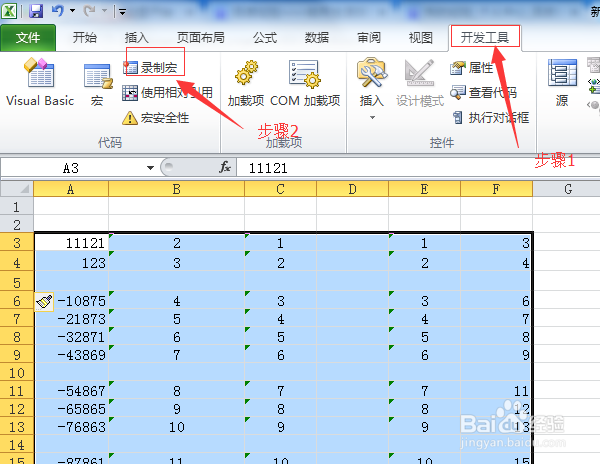
Task: Select cell A4 containing 123
Action: click(72, 263)
